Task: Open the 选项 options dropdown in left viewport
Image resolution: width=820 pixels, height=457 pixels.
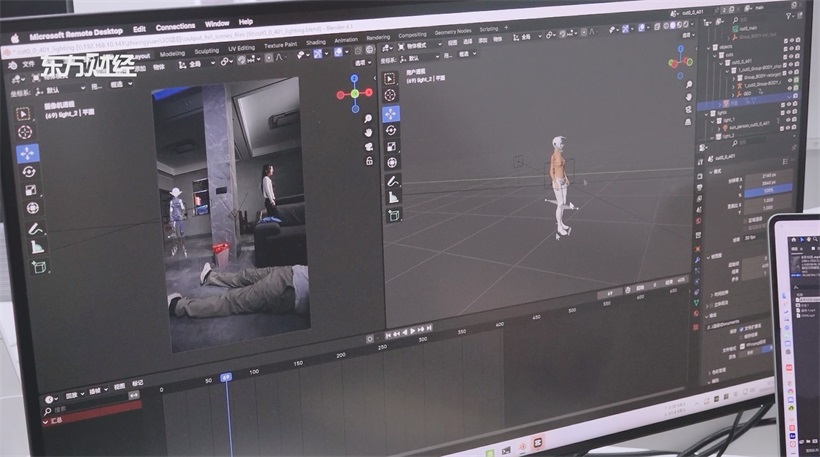Action: click(362, 63)
